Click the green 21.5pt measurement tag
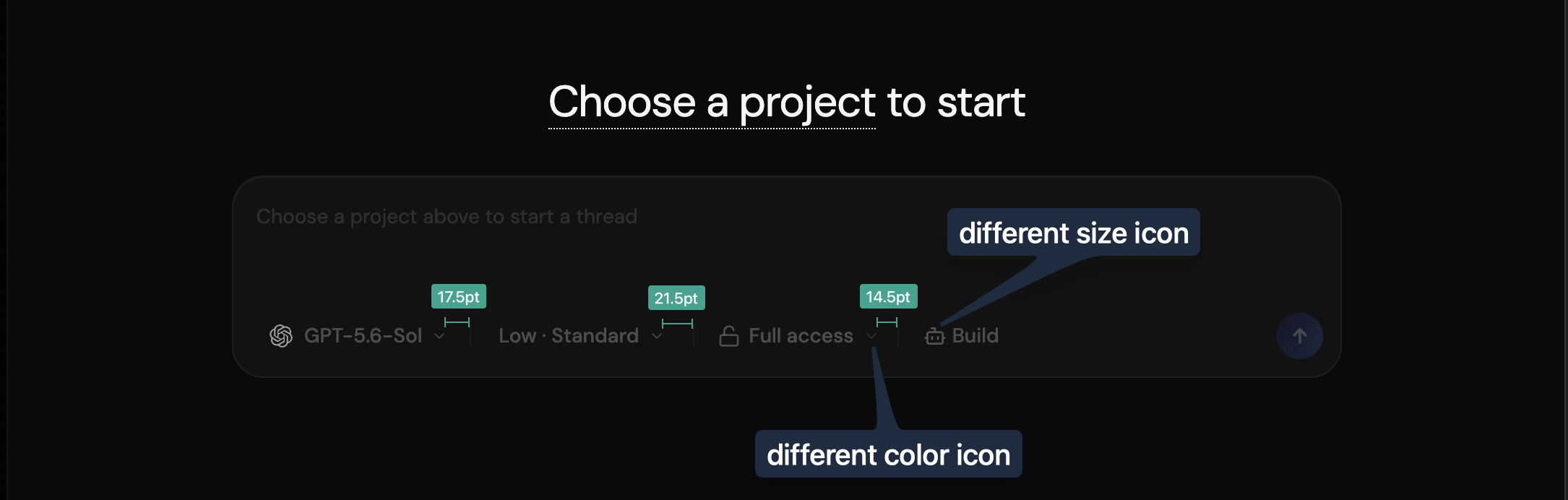Viewport: 1568px width, 500px height. pyautogui.click(x=676, y=298)
